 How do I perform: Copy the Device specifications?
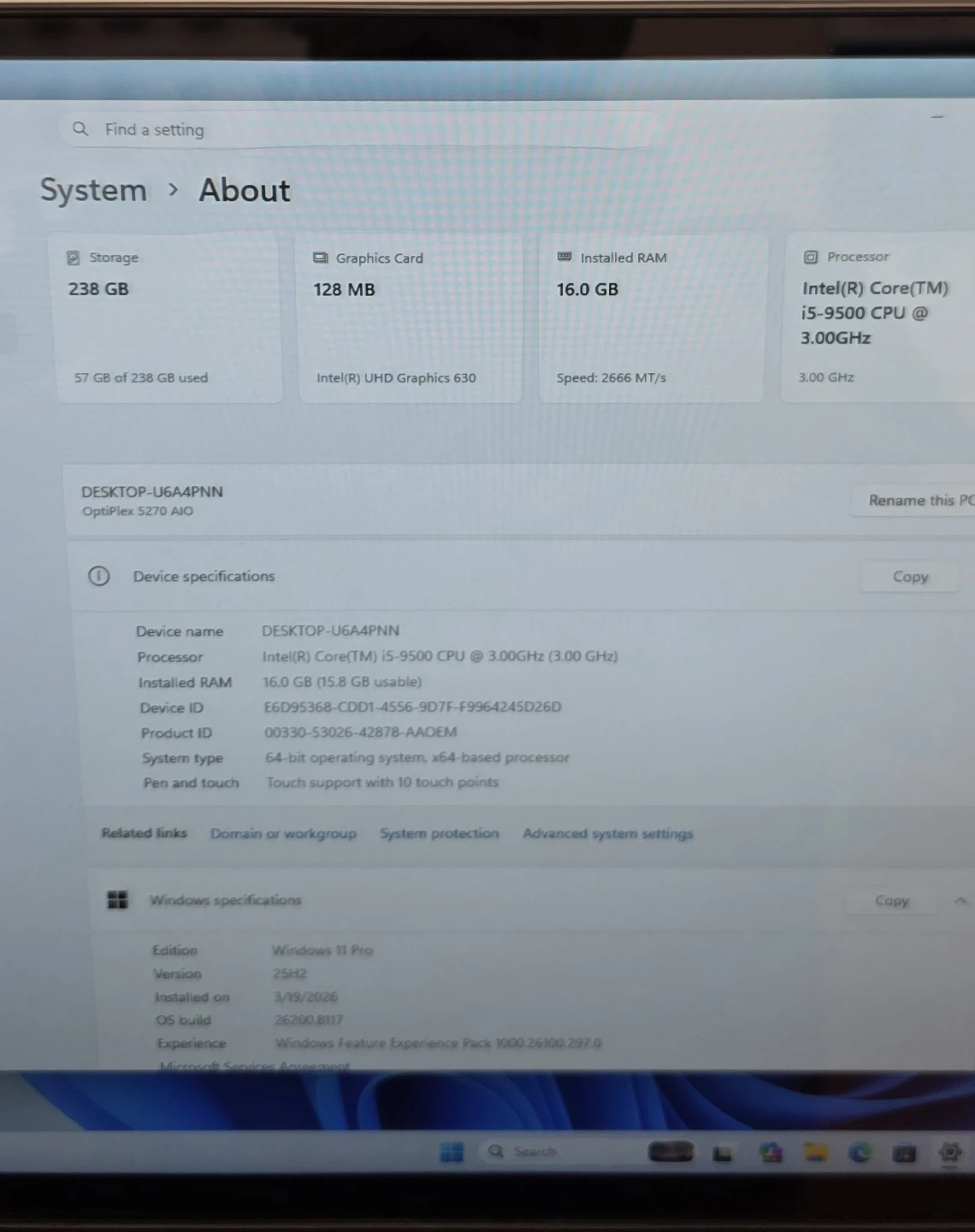[910, 577]
